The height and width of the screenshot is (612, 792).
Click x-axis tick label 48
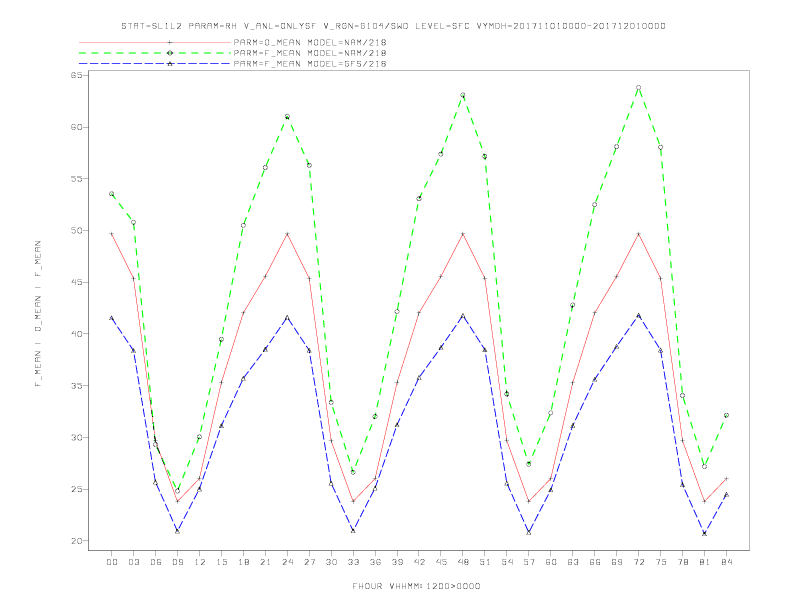click(x=463, y=562)
